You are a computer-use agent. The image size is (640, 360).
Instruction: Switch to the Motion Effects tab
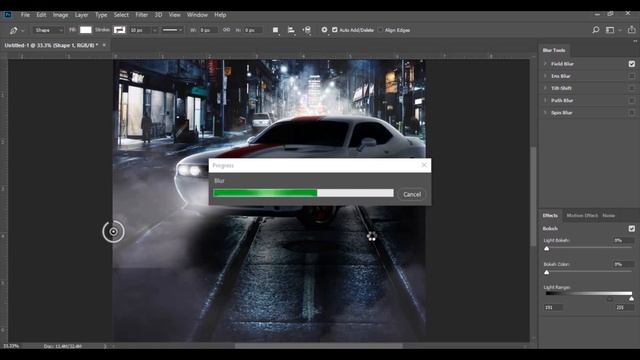click(582, 216)
